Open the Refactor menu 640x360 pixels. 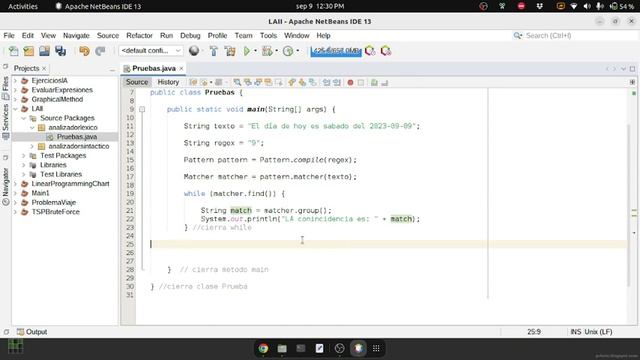(139, 36)
